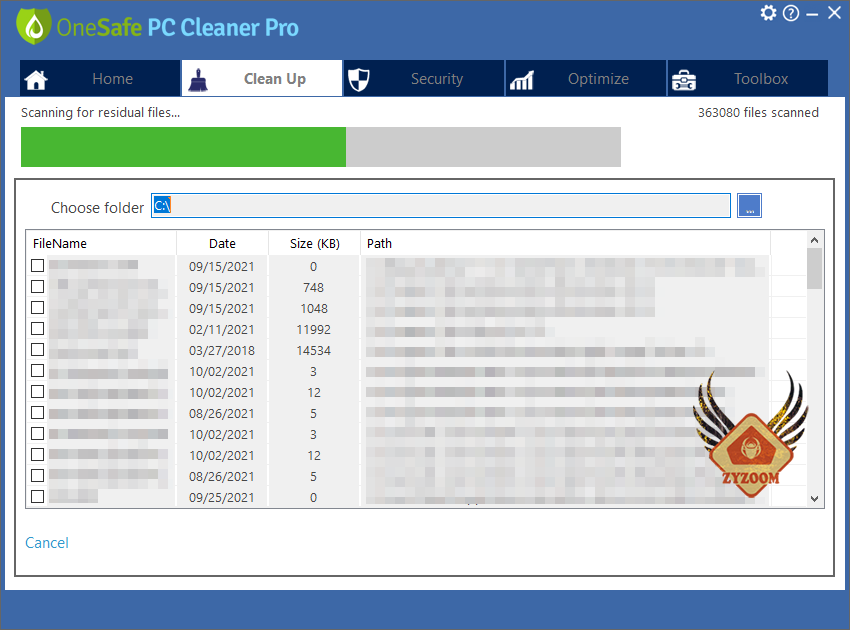Switch to the Security tab
Screen dimensions: 850x630
[x=423, y=79]
